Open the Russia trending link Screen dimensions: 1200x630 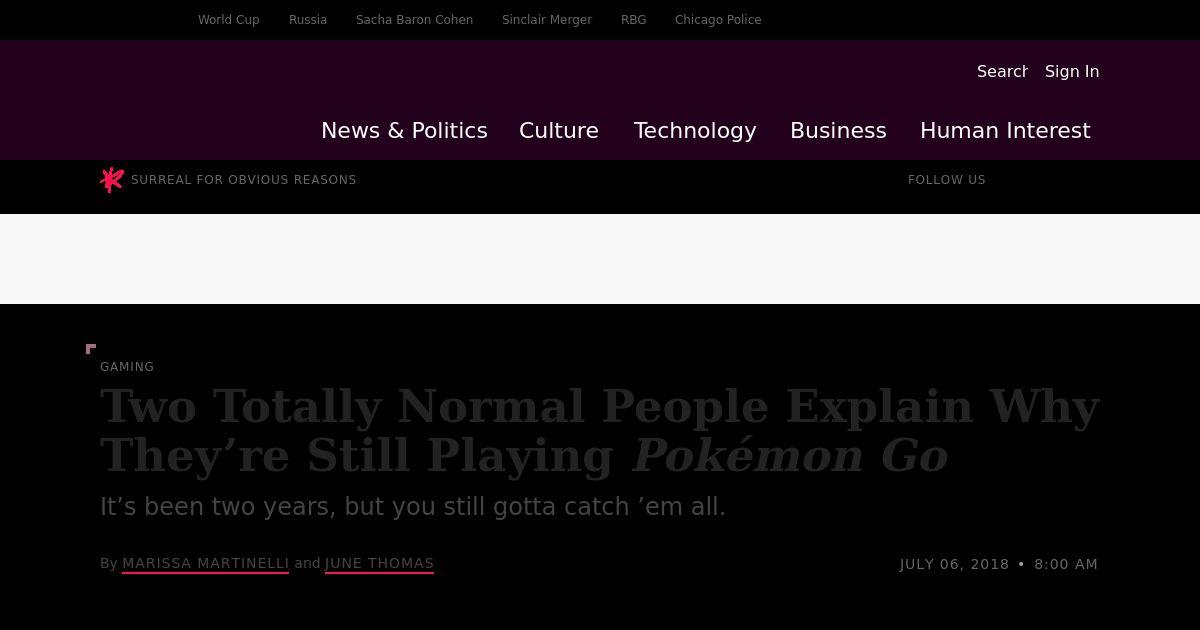click(x=308, y=20)
